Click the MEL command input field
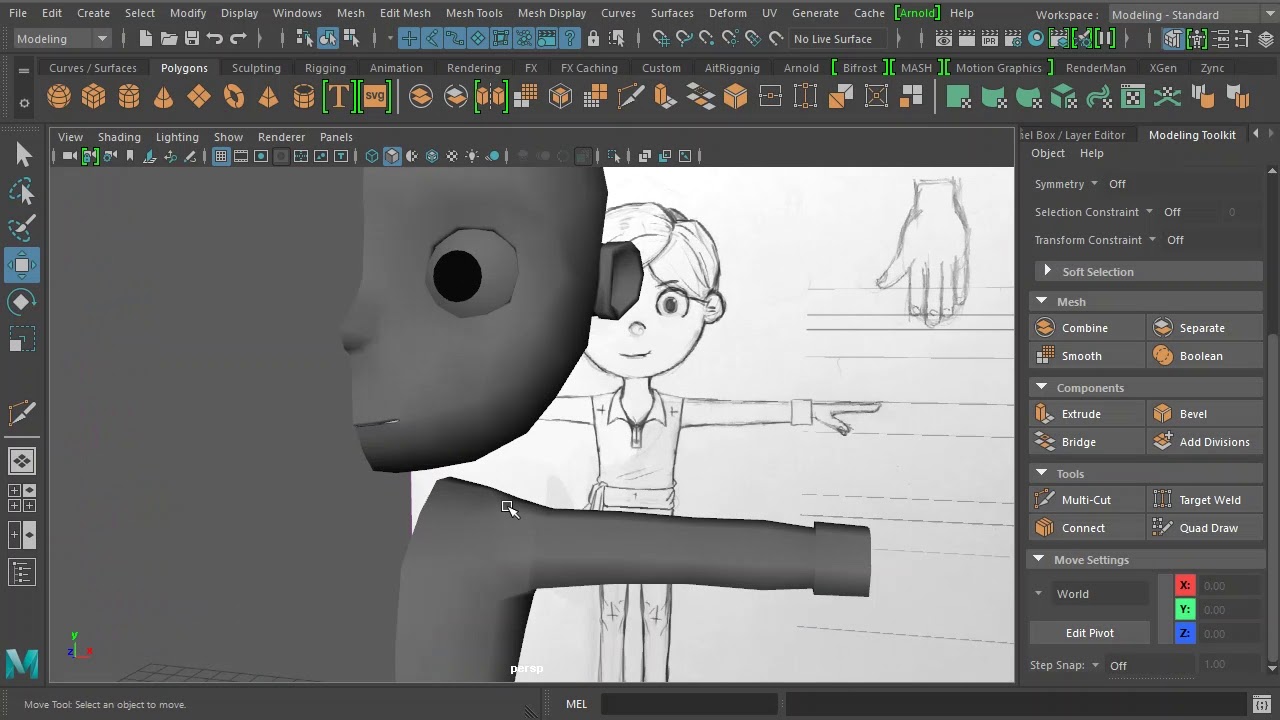Screen dimensions: 1280x720 click(x=689, y=704)
